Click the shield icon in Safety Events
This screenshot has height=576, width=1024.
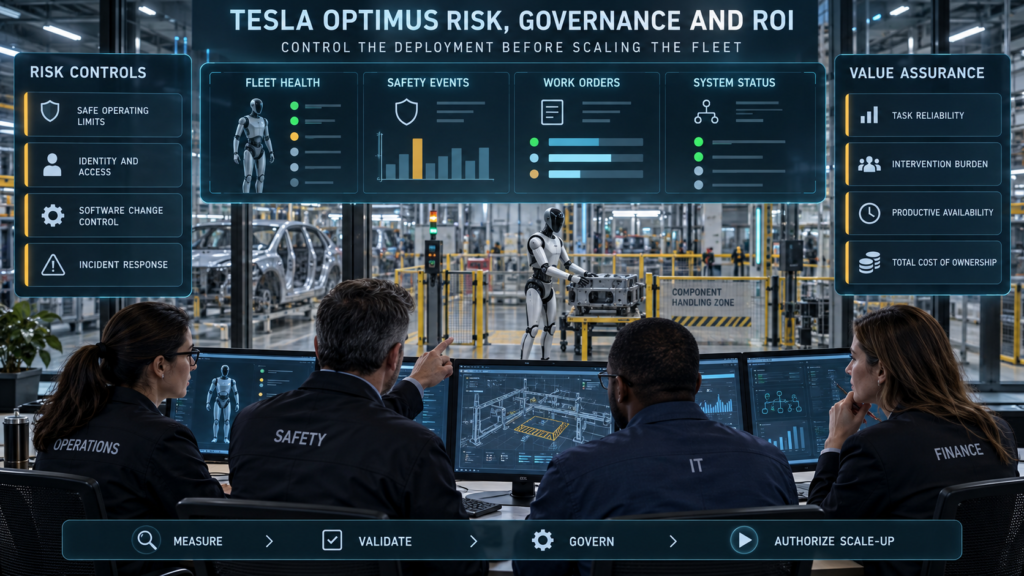tap(406, 112)
